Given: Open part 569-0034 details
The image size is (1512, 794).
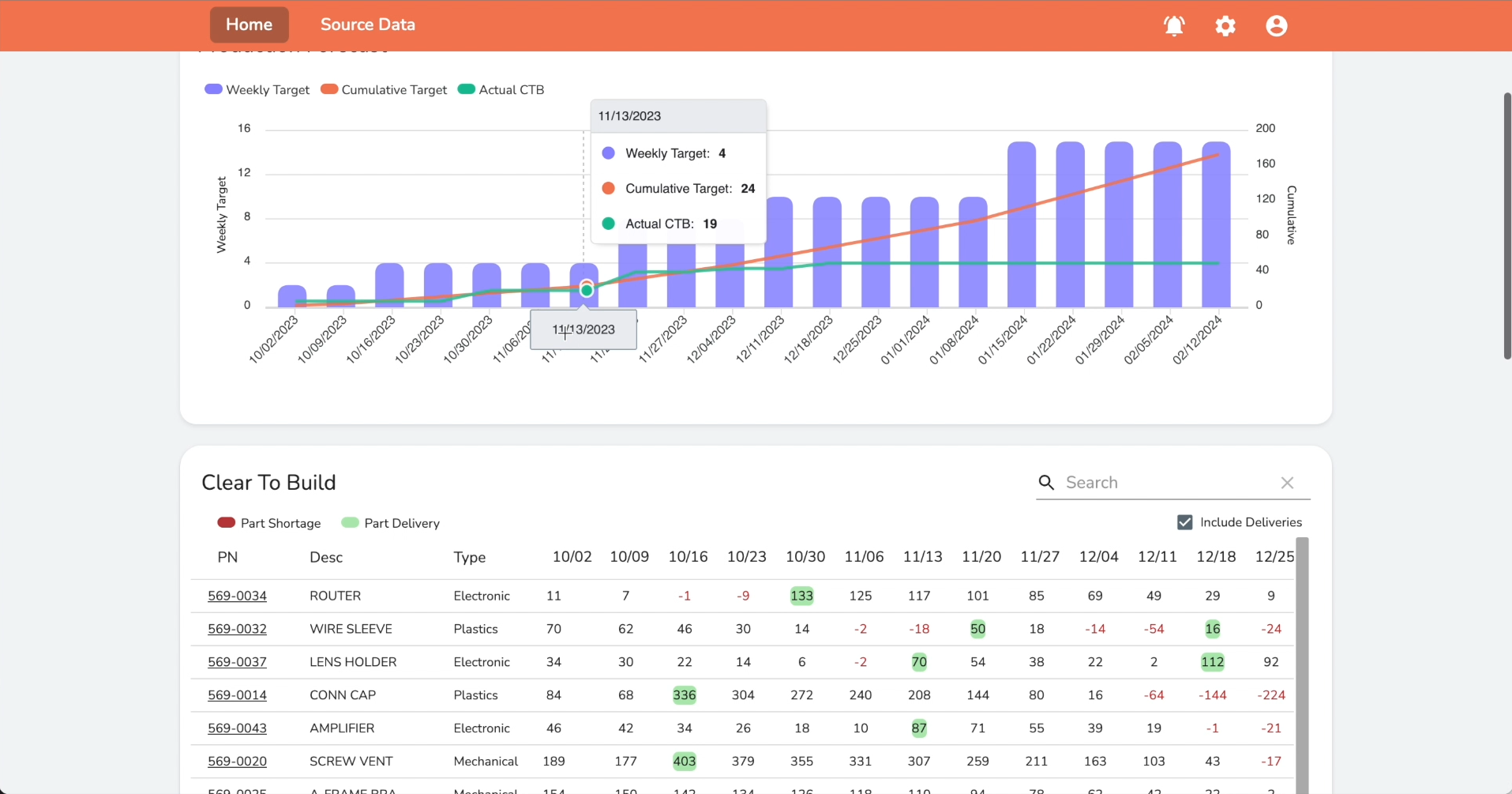Looking at the screenshot, I should [x=237, y=596].
